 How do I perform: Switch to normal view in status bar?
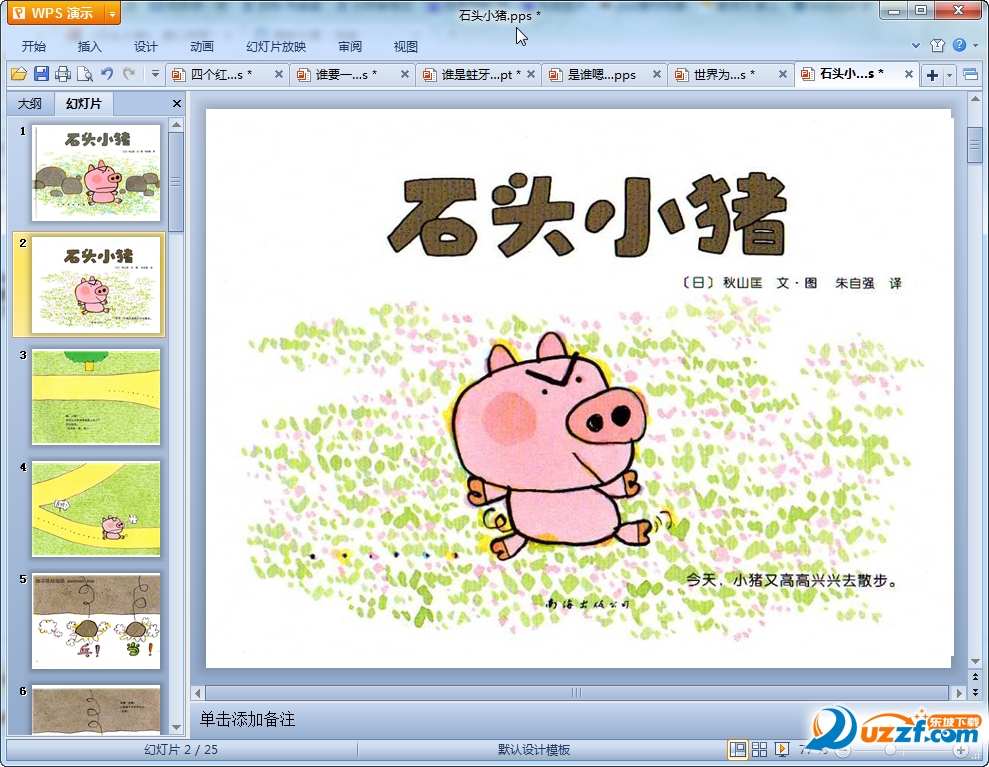[x=737, y=749]
